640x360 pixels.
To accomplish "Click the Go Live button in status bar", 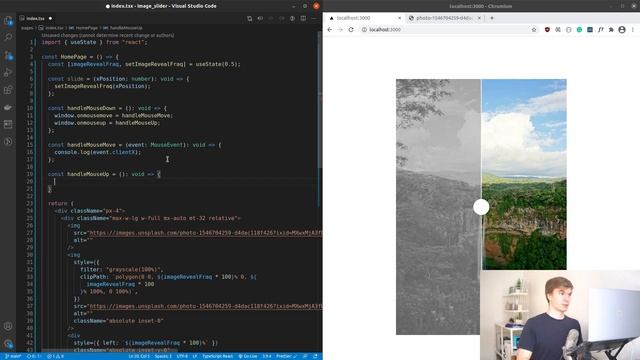I will click(x=248, y=356).
